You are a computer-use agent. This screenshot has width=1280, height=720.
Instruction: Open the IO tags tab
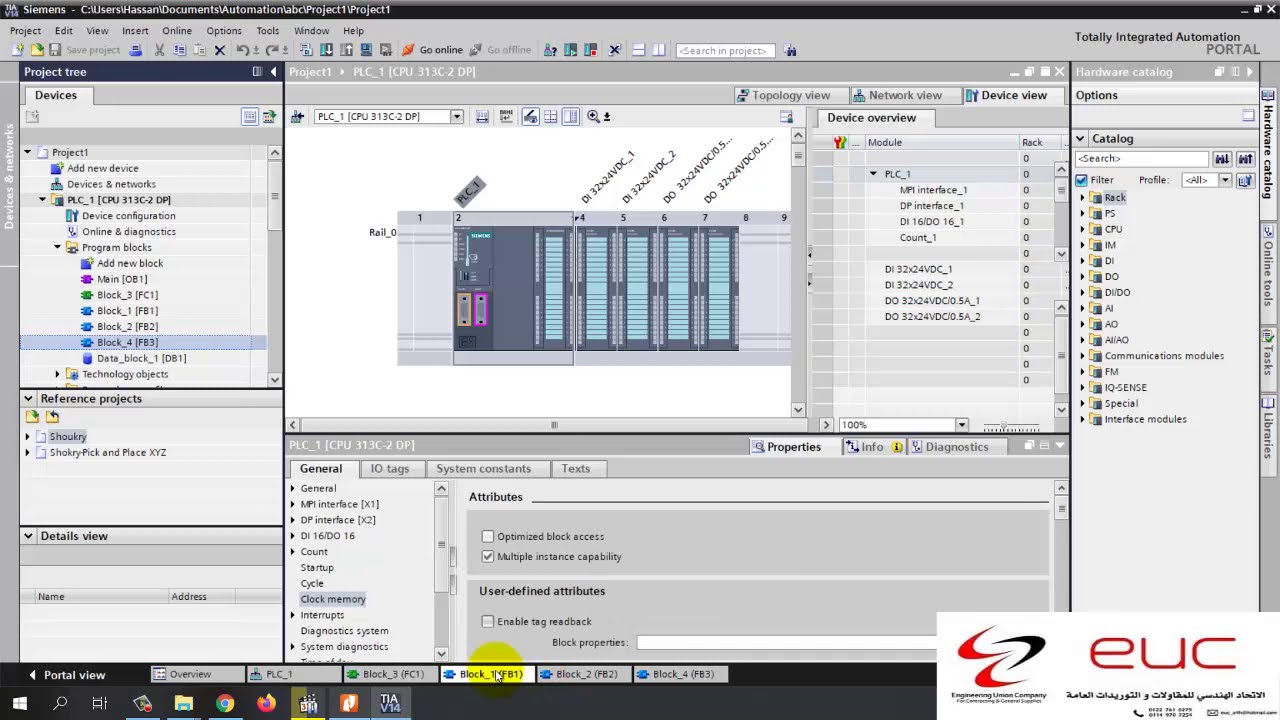(x=390, y=469)
